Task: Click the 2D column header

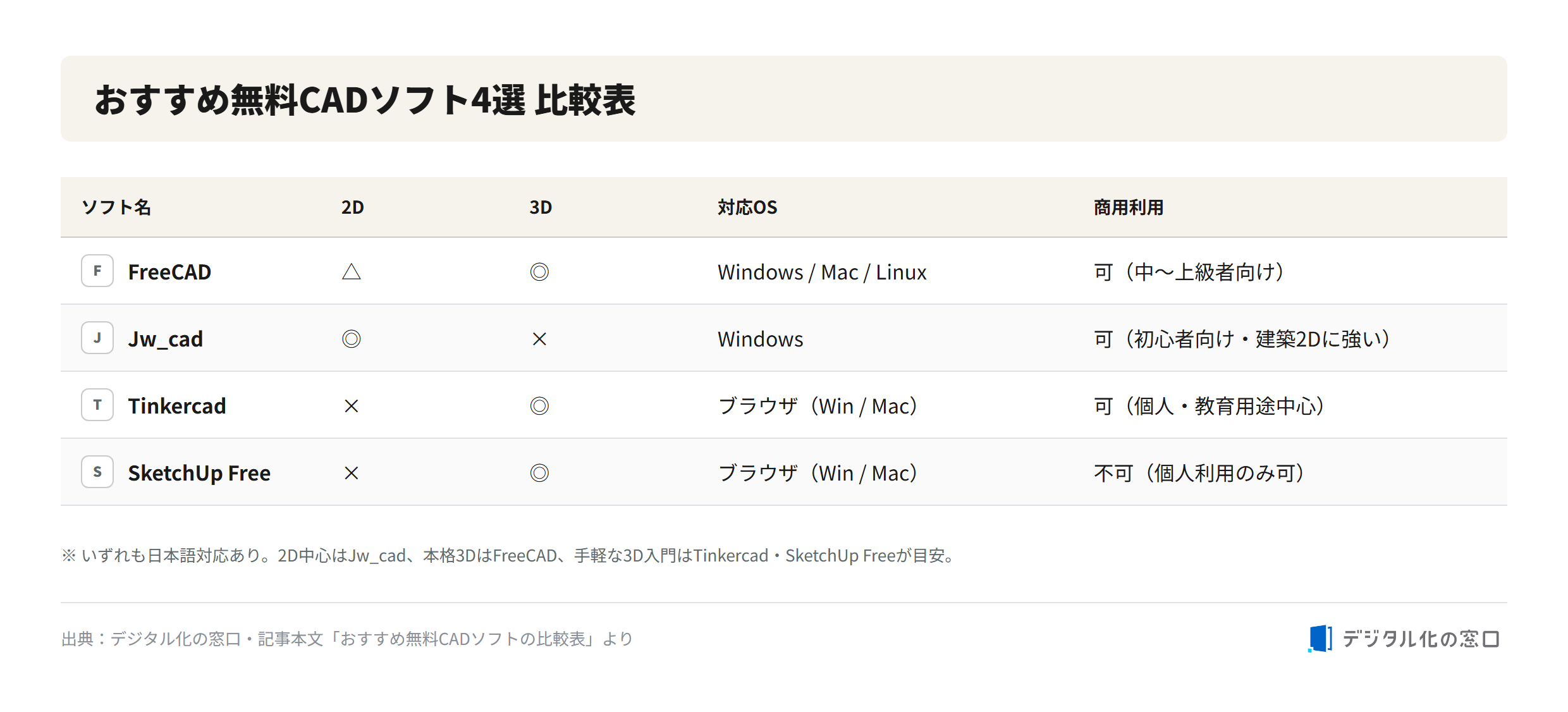Action: [x=353, y=207]
